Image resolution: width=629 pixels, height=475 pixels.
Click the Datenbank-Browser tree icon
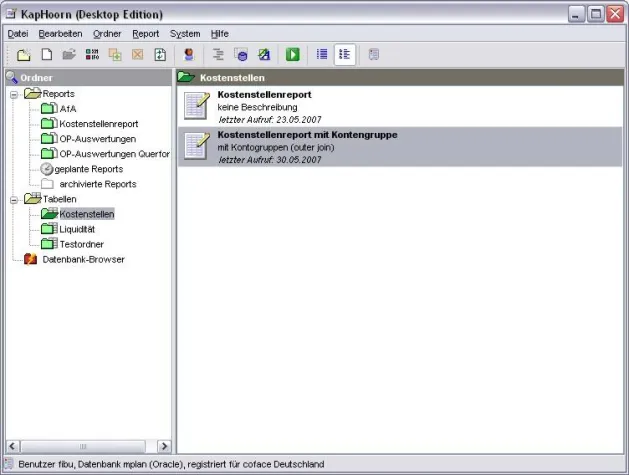point(30,259)
